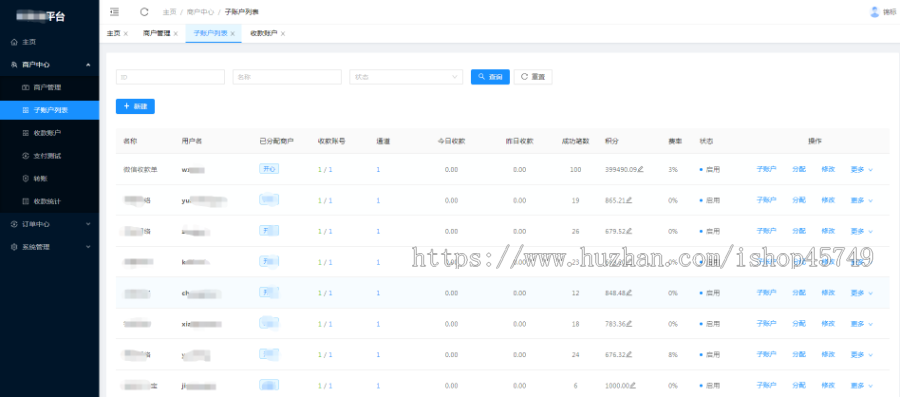Edit points 676.32 with the pencil icon
900x397 pixels.
coord(629,355)
